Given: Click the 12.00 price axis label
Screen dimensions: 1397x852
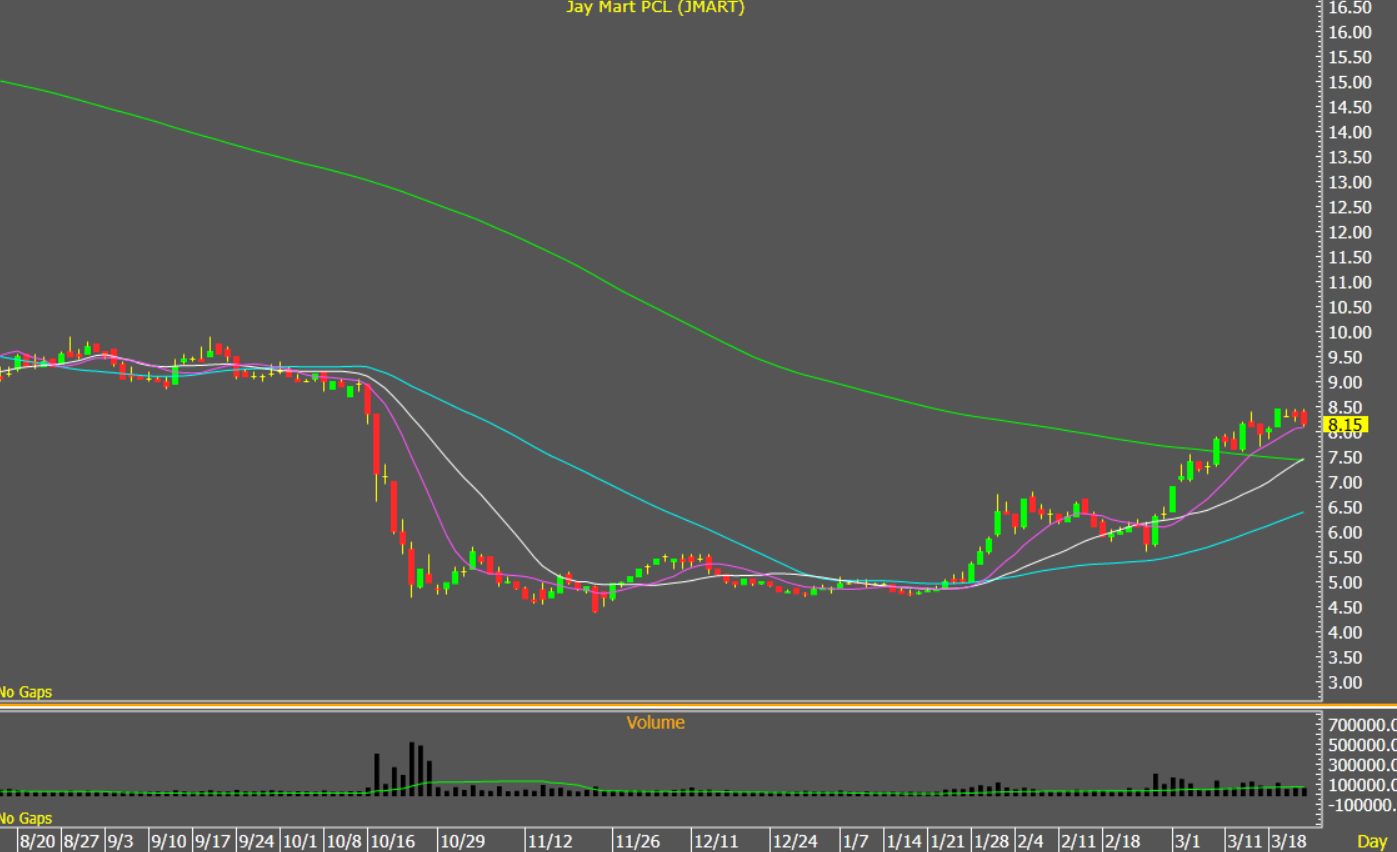Looking at the screenshot, I should click(x=1349, y=232).
